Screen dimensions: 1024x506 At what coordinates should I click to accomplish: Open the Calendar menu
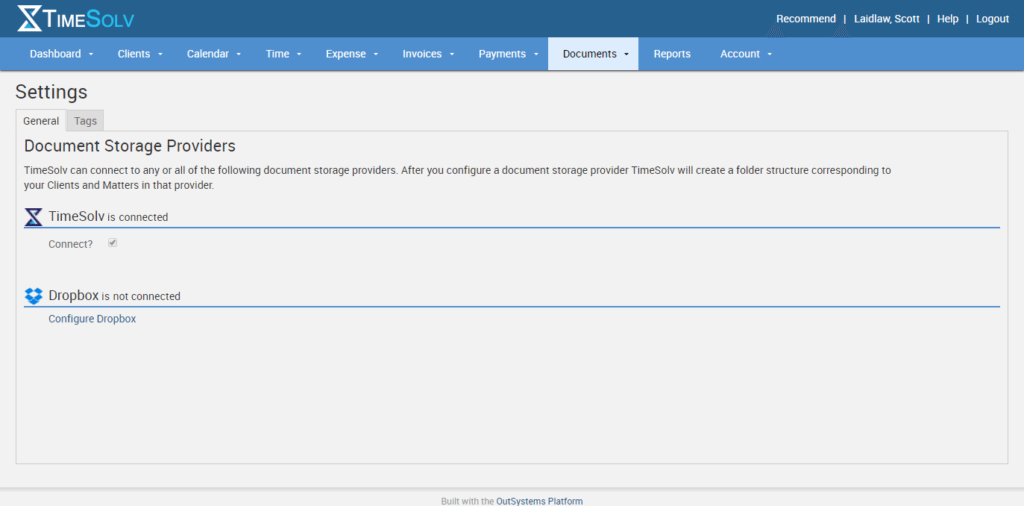(x=208, y=54)
